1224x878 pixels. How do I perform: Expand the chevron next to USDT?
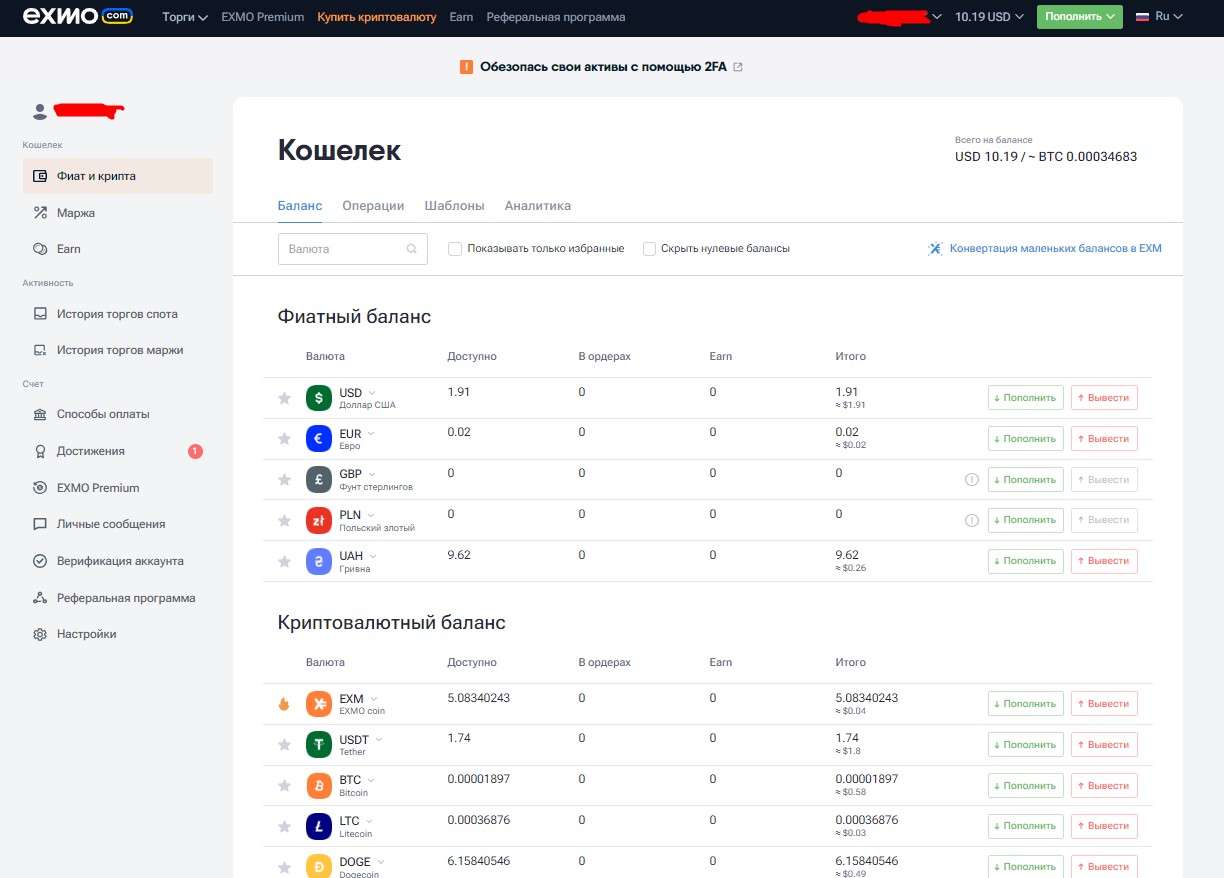(378, 739)
